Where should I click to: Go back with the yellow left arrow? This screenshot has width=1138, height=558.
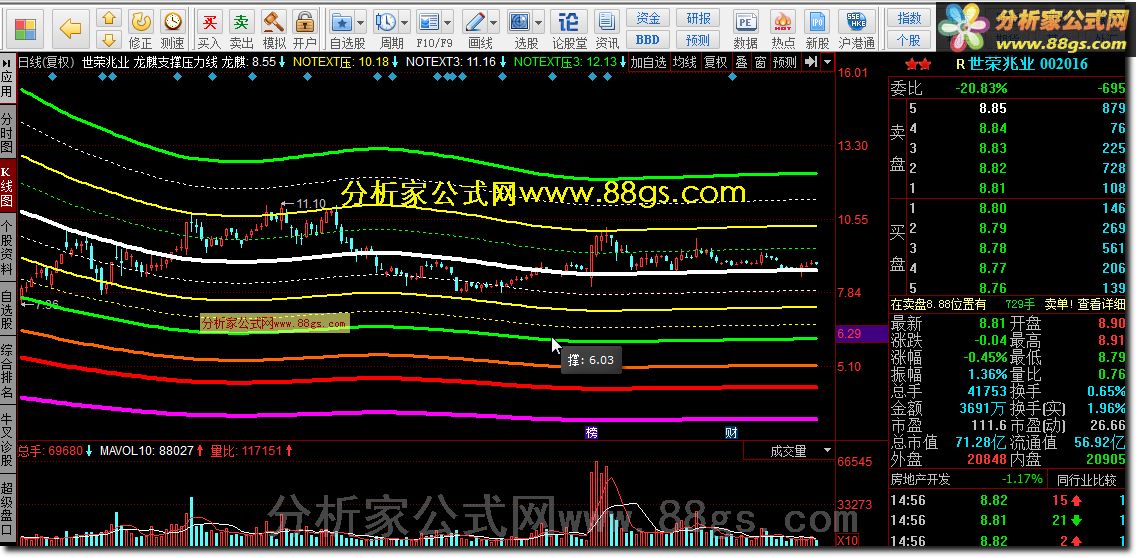pyautogui.click(x=70, y=29)
